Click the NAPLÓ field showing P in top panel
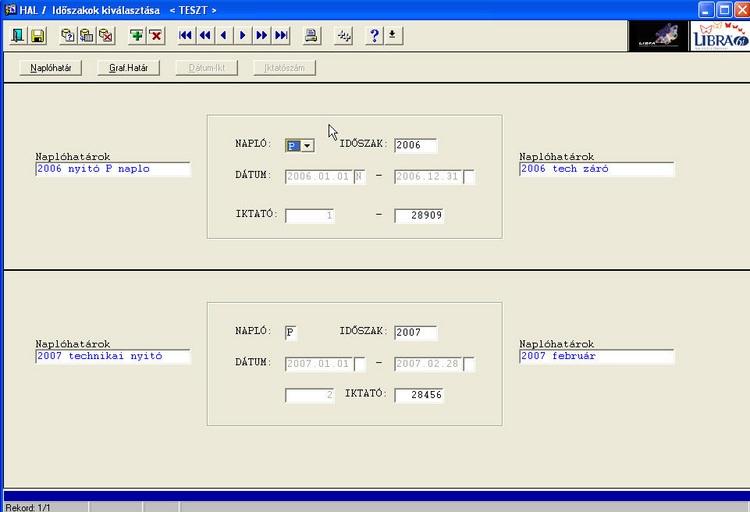Image resolution: width=750 pixels, height=512 pixels. tap(293, 145)
